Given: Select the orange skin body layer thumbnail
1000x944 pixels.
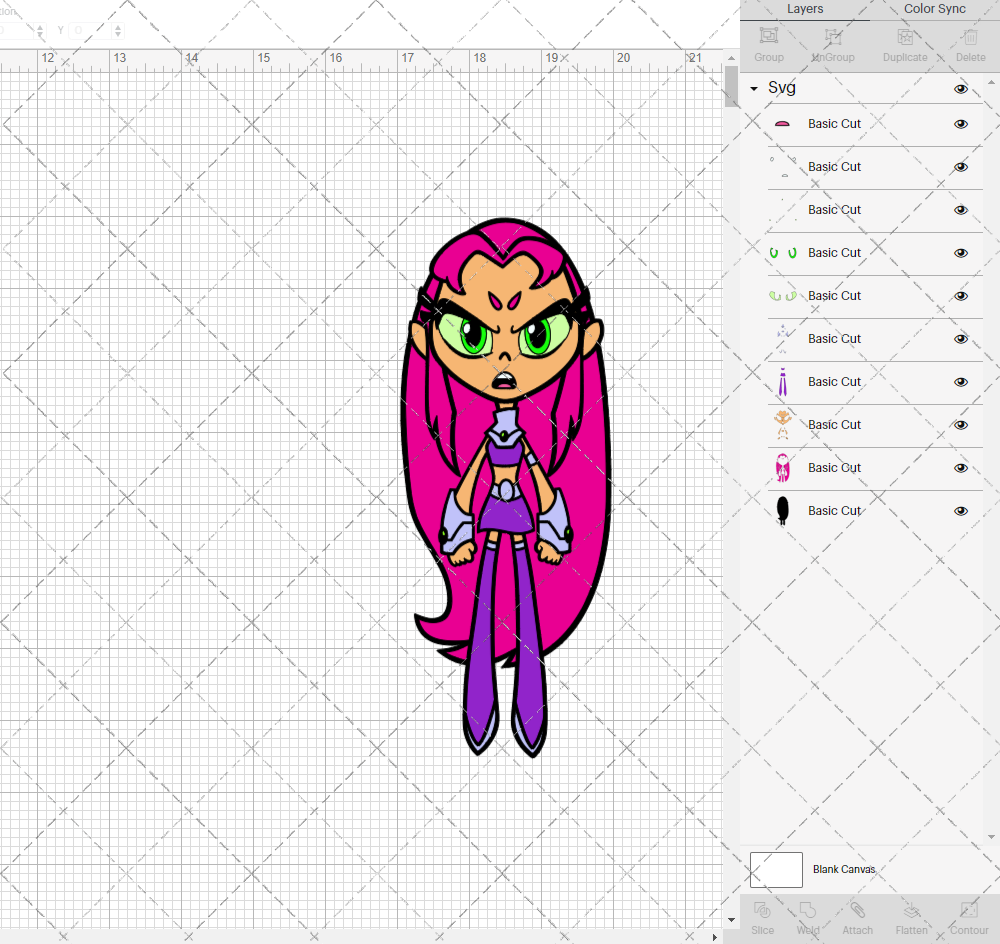Looking at the screenshot, I should (783, 425).
